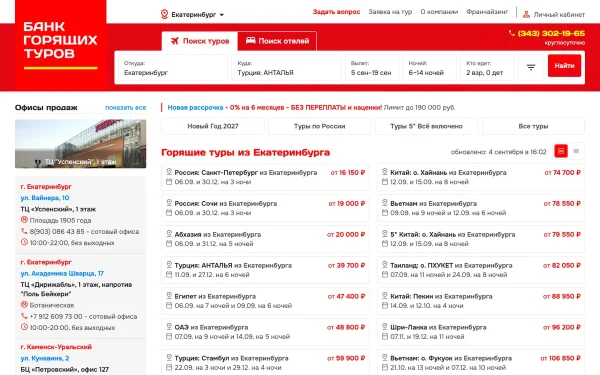Open the Франчайзинг menu item

click(x=487, y=12)
